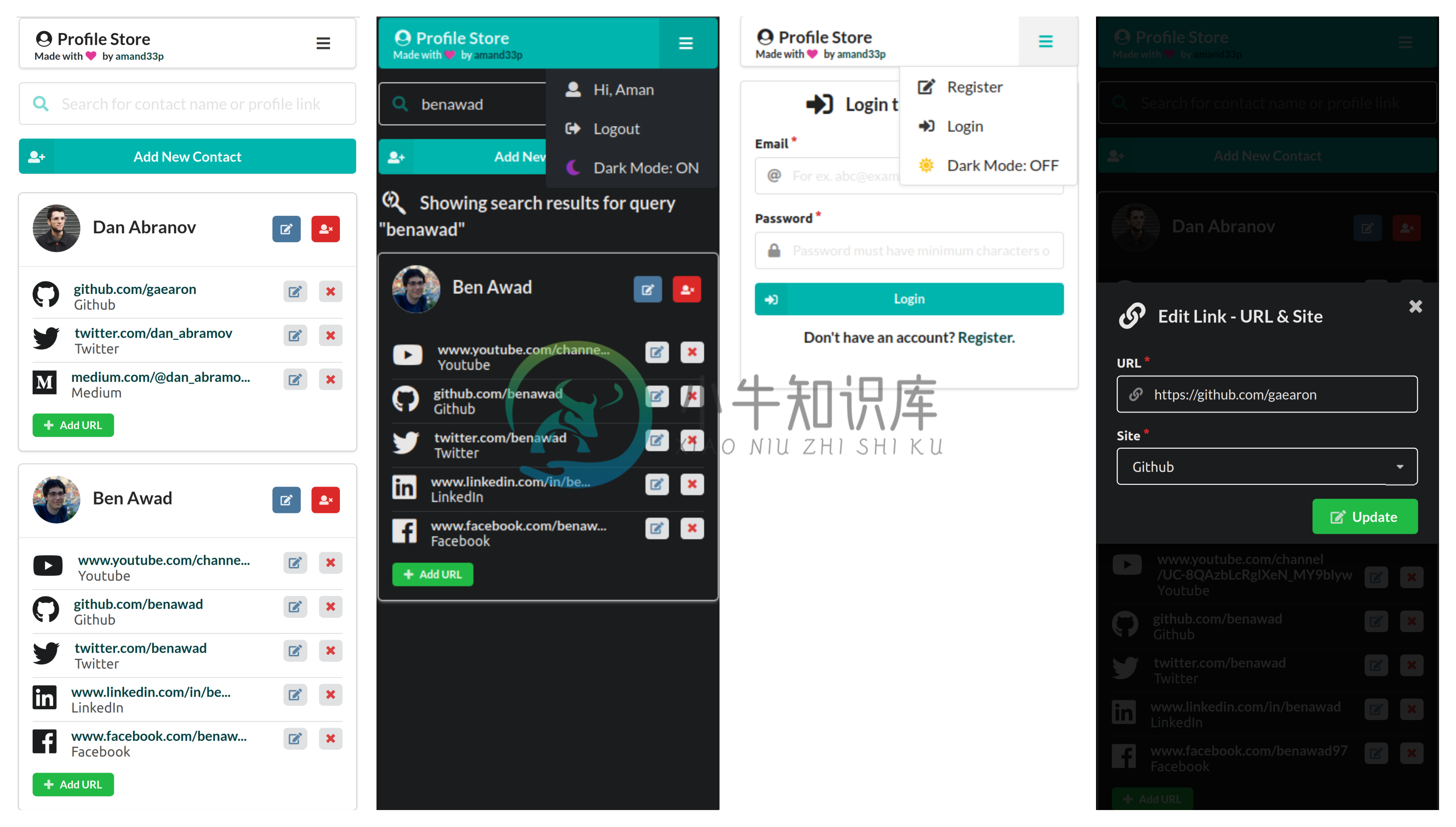Select Site dropdown in Edit Link panel
This screenshot has height=827, width=1456.
tap(1266, 467)
